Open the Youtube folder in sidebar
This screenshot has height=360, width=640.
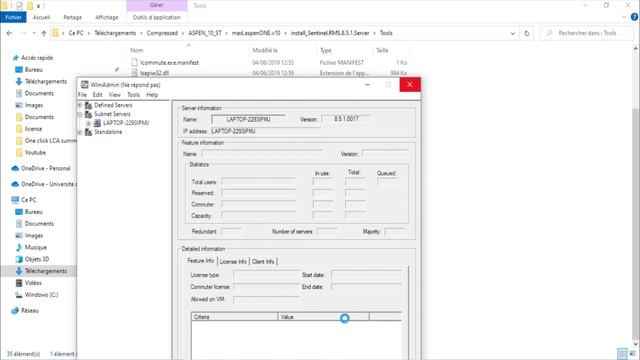[35, 153]
